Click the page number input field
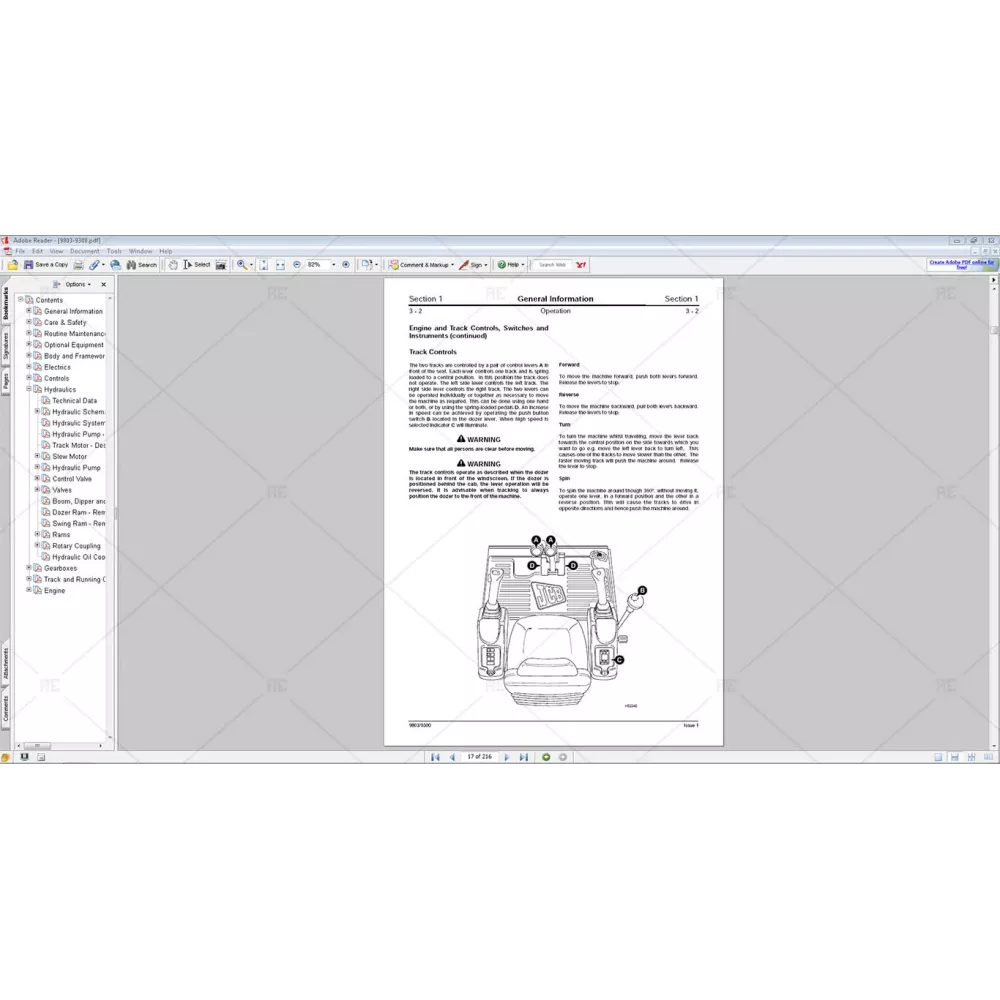This screenshot has width=1000, height=1000. (479, 757)
